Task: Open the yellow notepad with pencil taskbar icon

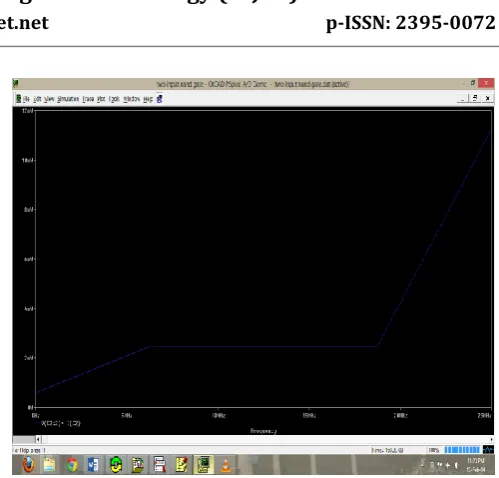Action: click(181, 465)
